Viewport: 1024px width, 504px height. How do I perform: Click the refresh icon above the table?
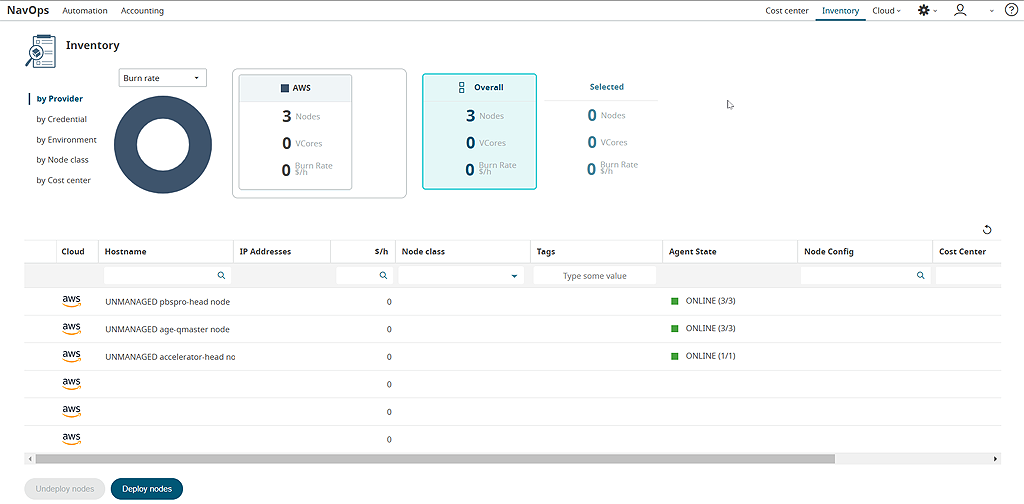[987, 229]
